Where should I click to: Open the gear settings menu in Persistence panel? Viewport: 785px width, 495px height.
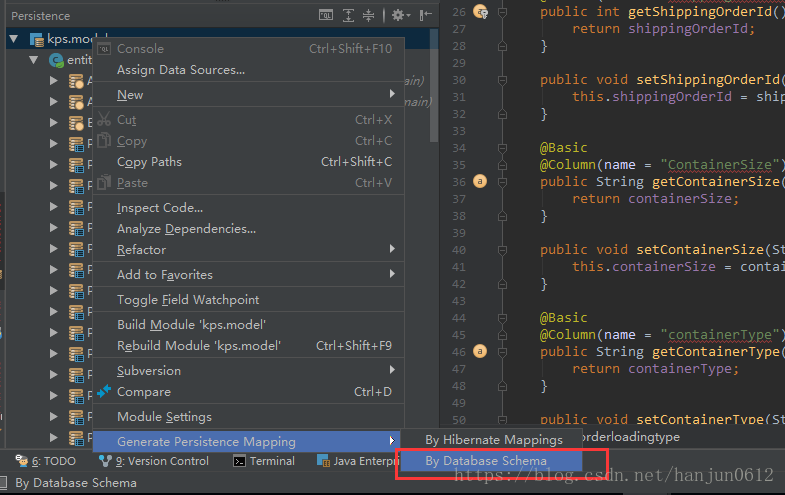(400, 16)
